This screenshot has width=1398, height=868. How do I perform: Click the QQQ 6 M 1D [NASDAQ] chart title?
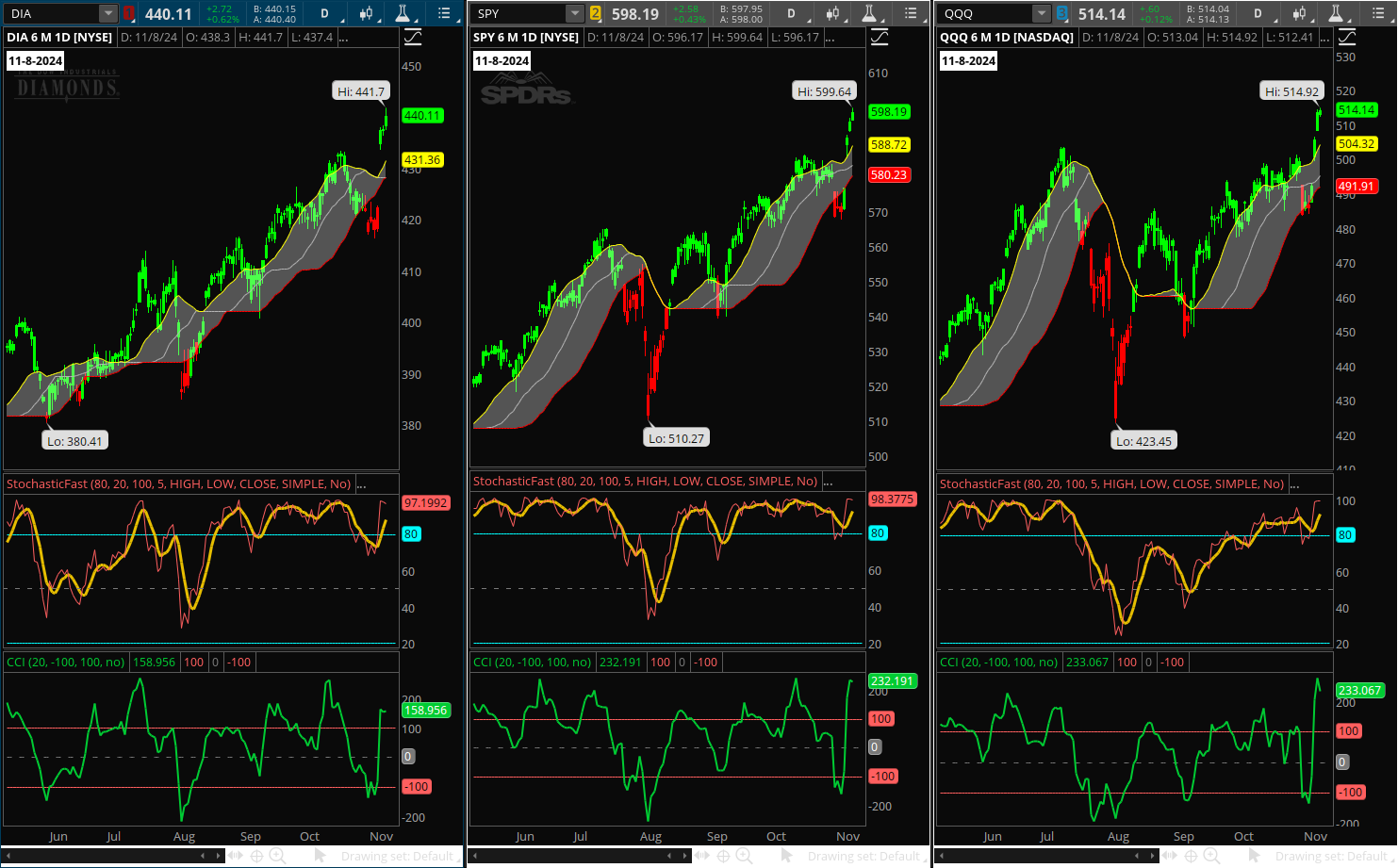1007,37
